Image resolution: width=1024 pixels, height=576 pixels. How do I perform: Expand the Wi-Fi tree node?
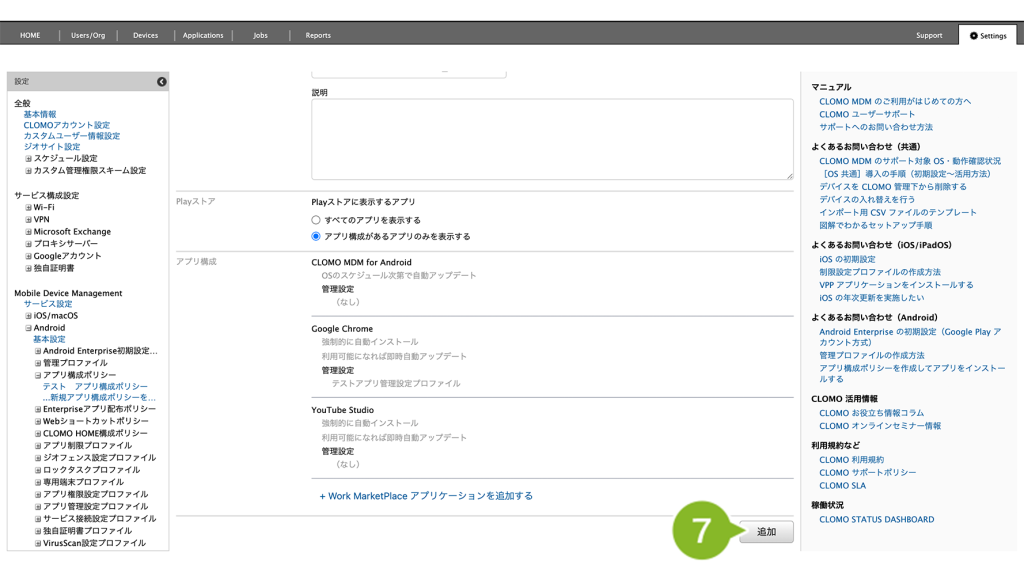(28, 207)
